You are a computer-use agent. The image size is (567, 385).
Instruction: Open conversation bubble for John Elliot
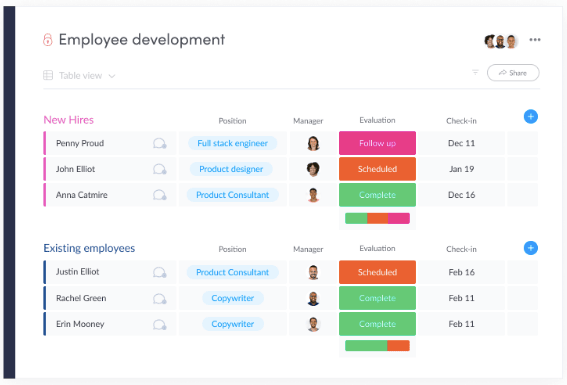click(159, 169)
